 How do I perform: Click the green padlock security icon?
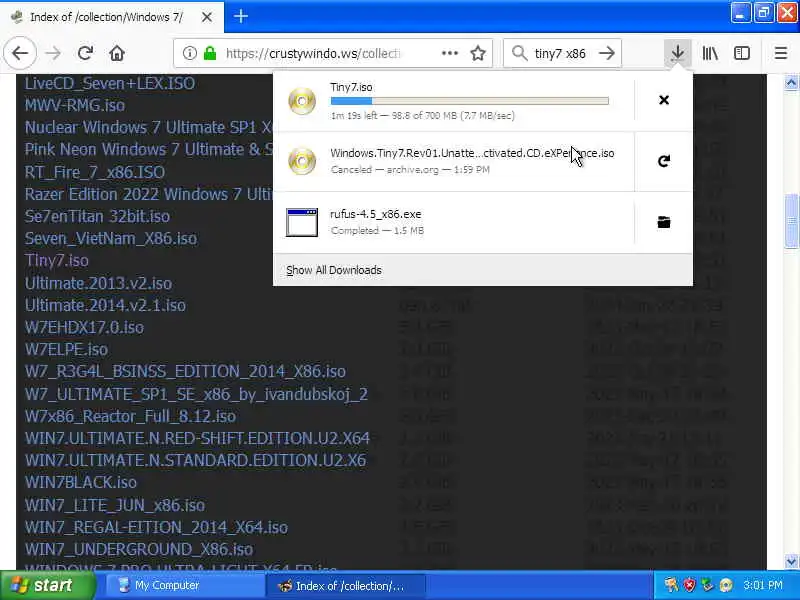[x=210, y=53]
